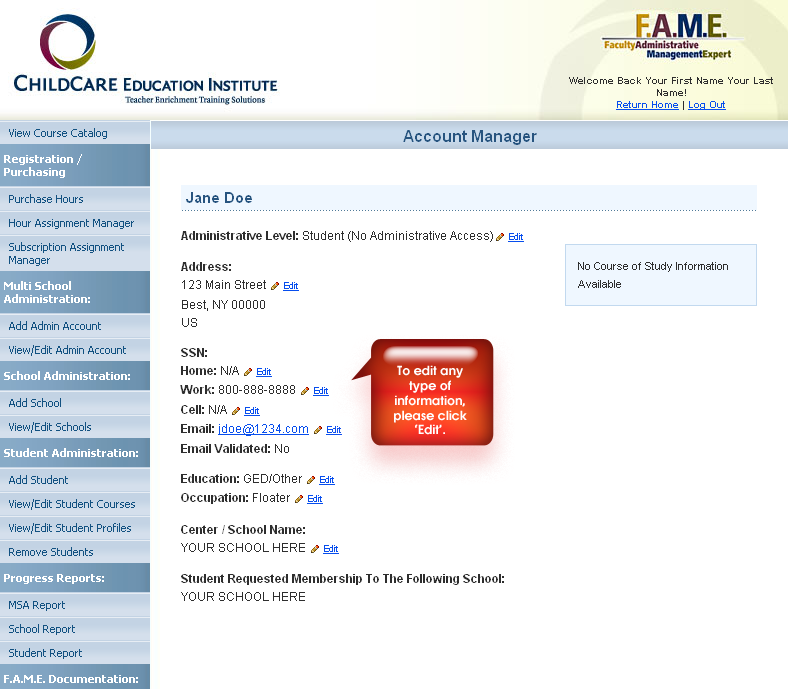Go to Return Home link
The width and height of the screenshot is (788, 689).
647,105
